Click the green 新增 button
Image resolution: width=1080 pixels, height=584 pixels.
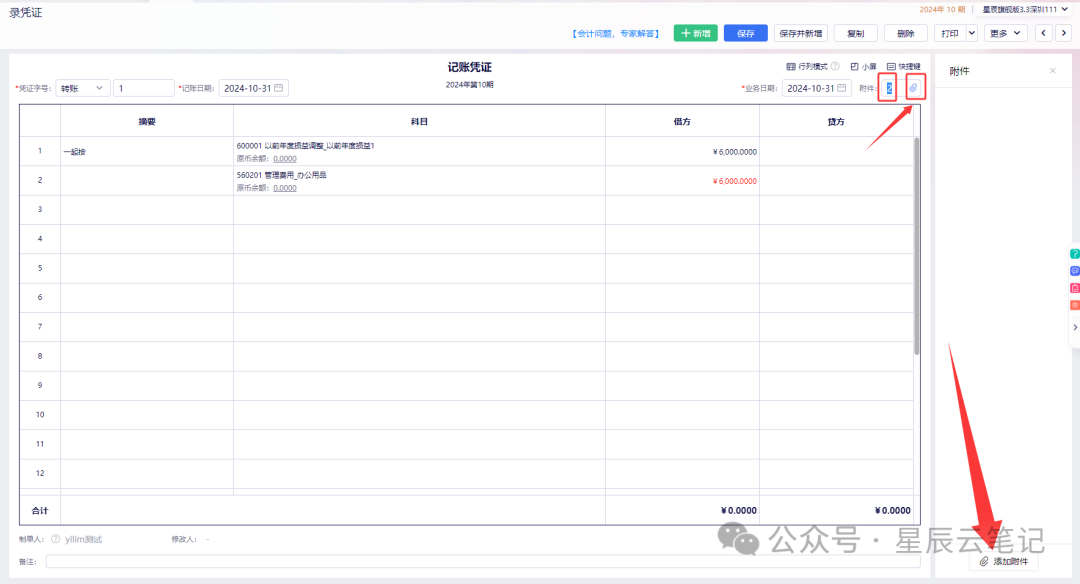[x=696, y=33]
